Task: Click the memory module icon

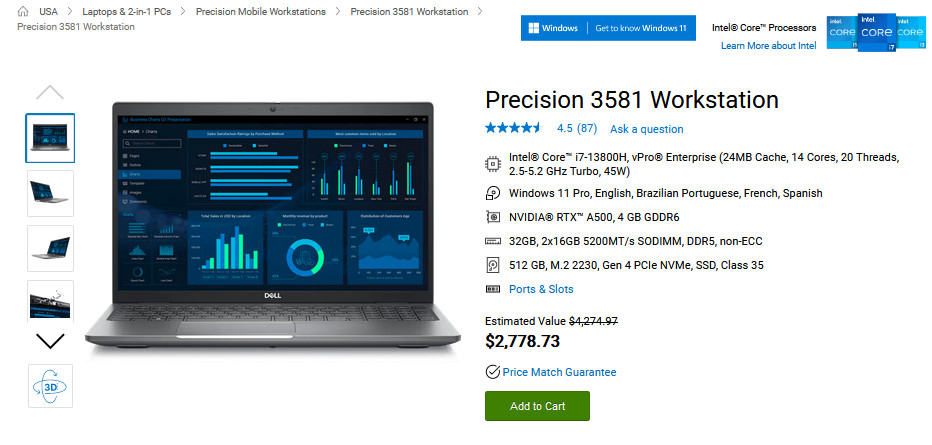Action: [492, 241]
